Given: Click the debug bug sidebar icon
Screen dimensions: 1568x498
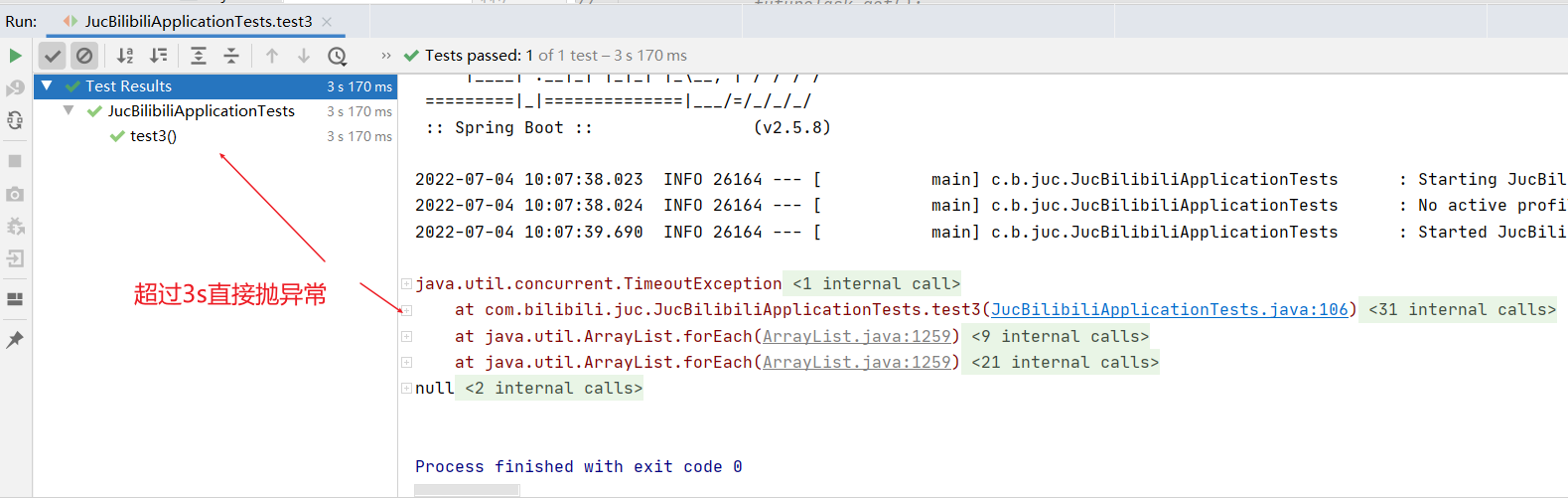Looking at the screenshot, I should coord(15,227).
